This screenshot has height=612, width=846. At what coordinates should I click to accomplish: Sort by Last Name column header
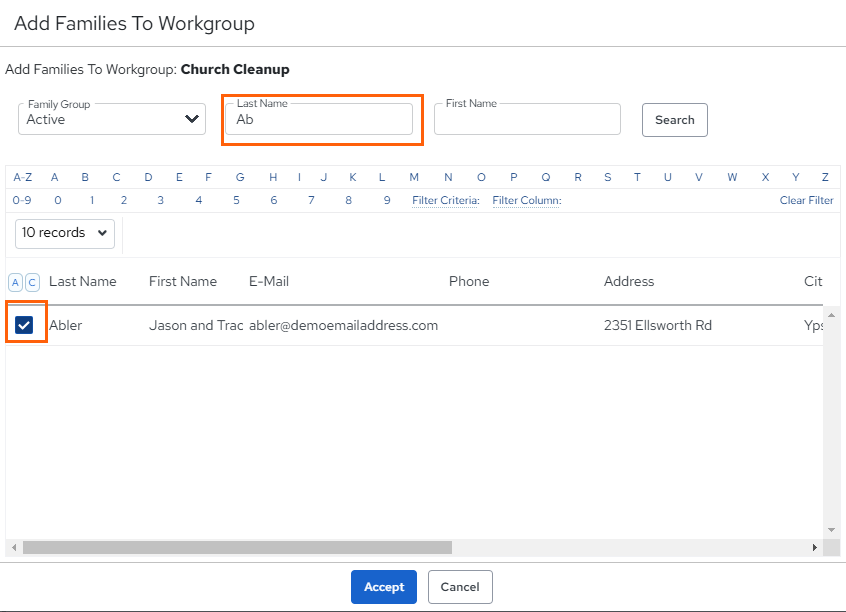(x=83, y=281)
